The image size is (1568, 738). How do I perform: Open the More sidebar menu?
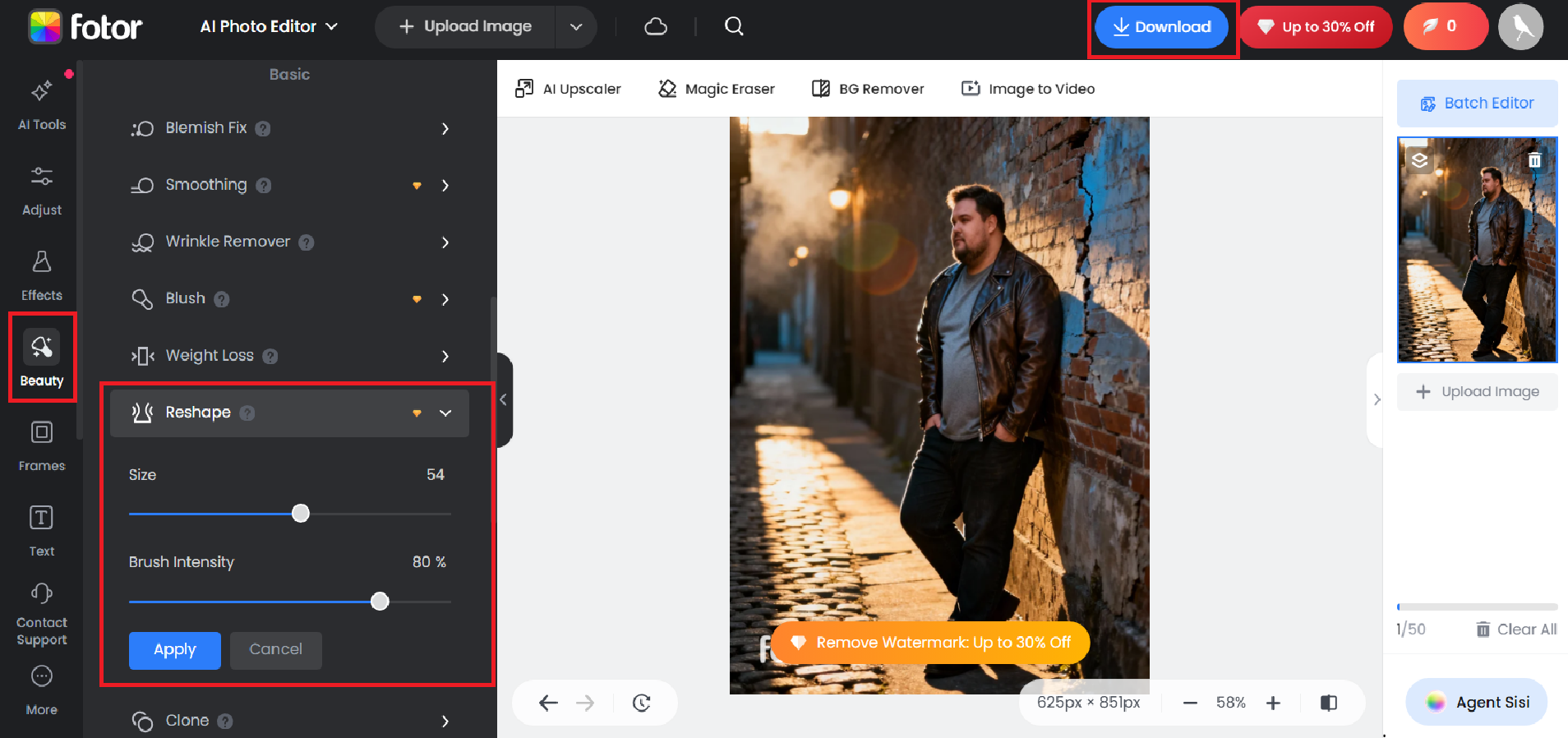(x=42, y=690)
